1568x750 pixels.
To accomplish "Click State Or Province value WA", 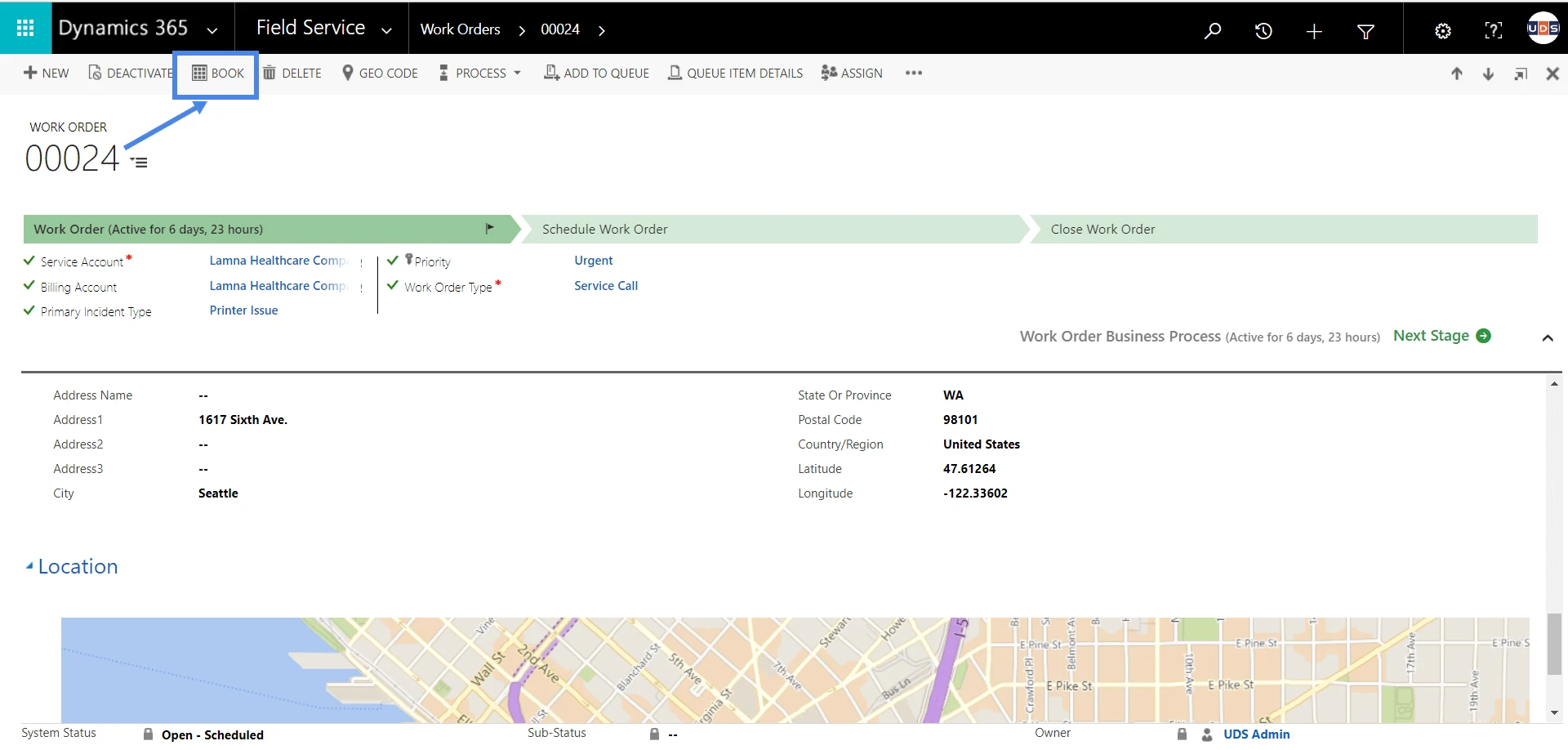I will click(953, 395).
